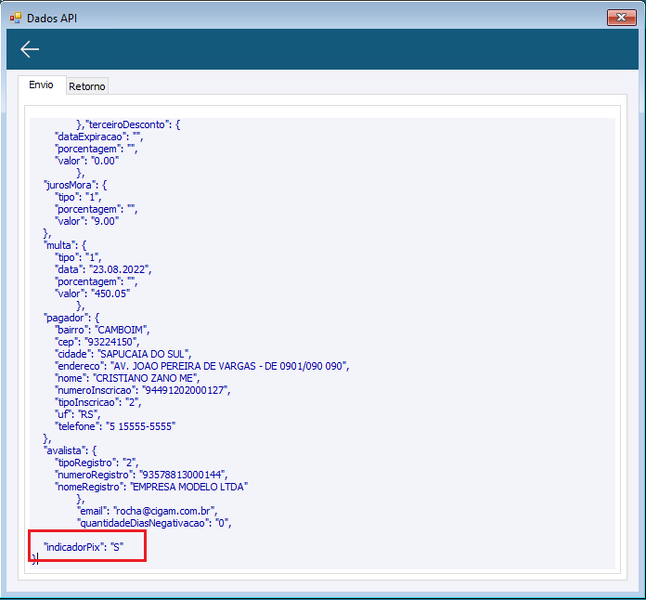This screenshot has width=646, height=600.
Task: Click the "jurosMora" line
Action: (x=75, y=185)
